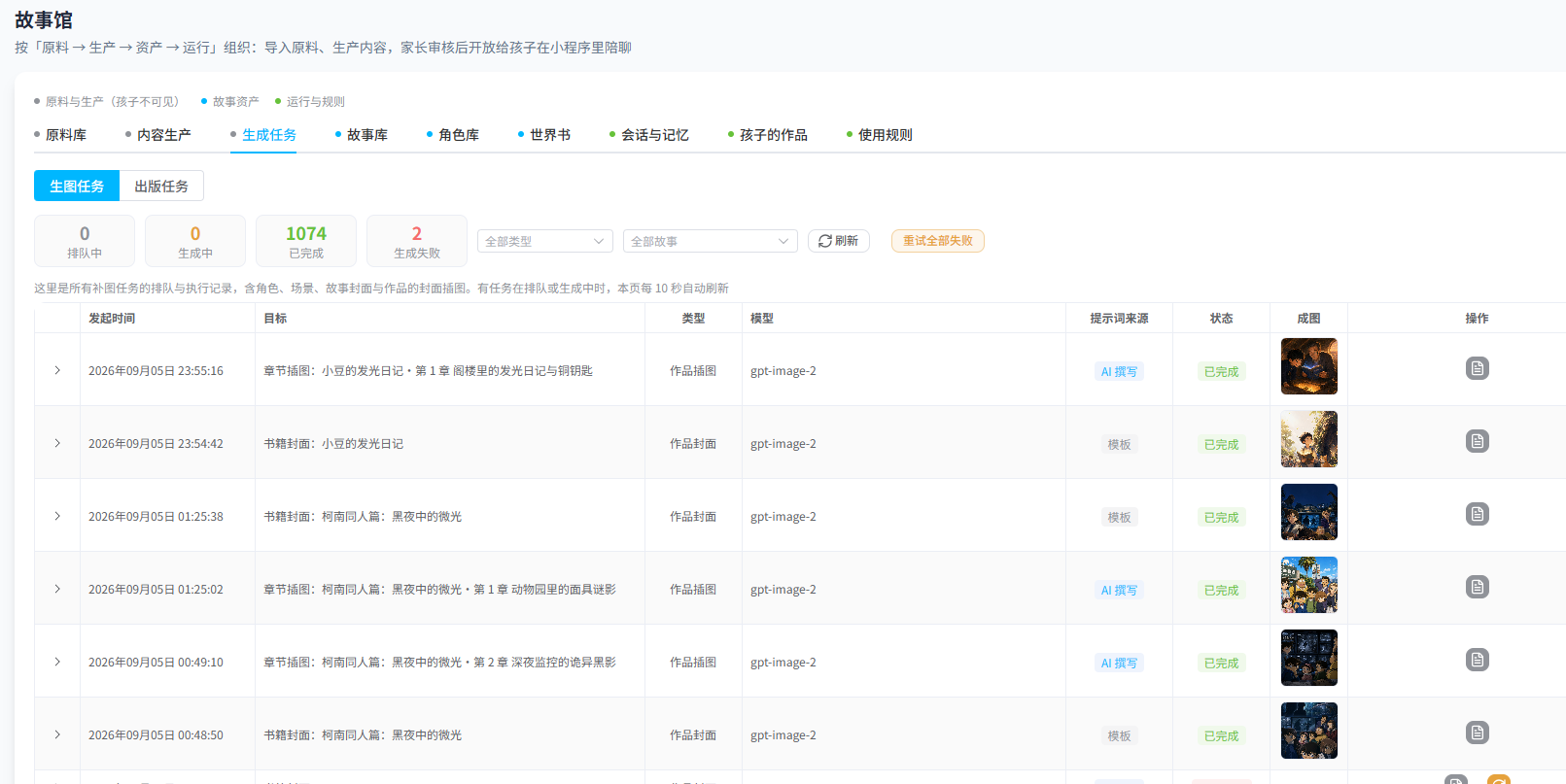1566x784 pixels.
Task: Filter by 生成失败 count card
Action: (x=417, y=241)
